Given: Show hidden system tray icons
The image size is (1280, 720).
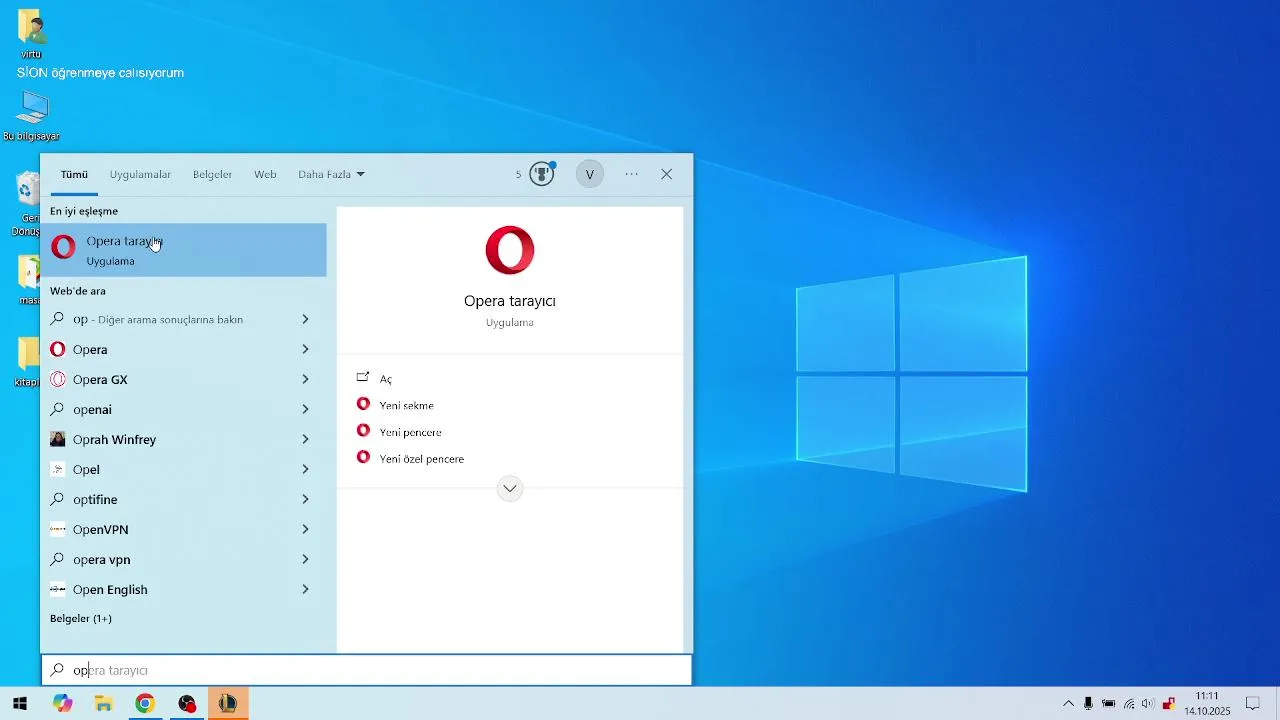Looking at the screenshot, I should (x=1068, y=704).
